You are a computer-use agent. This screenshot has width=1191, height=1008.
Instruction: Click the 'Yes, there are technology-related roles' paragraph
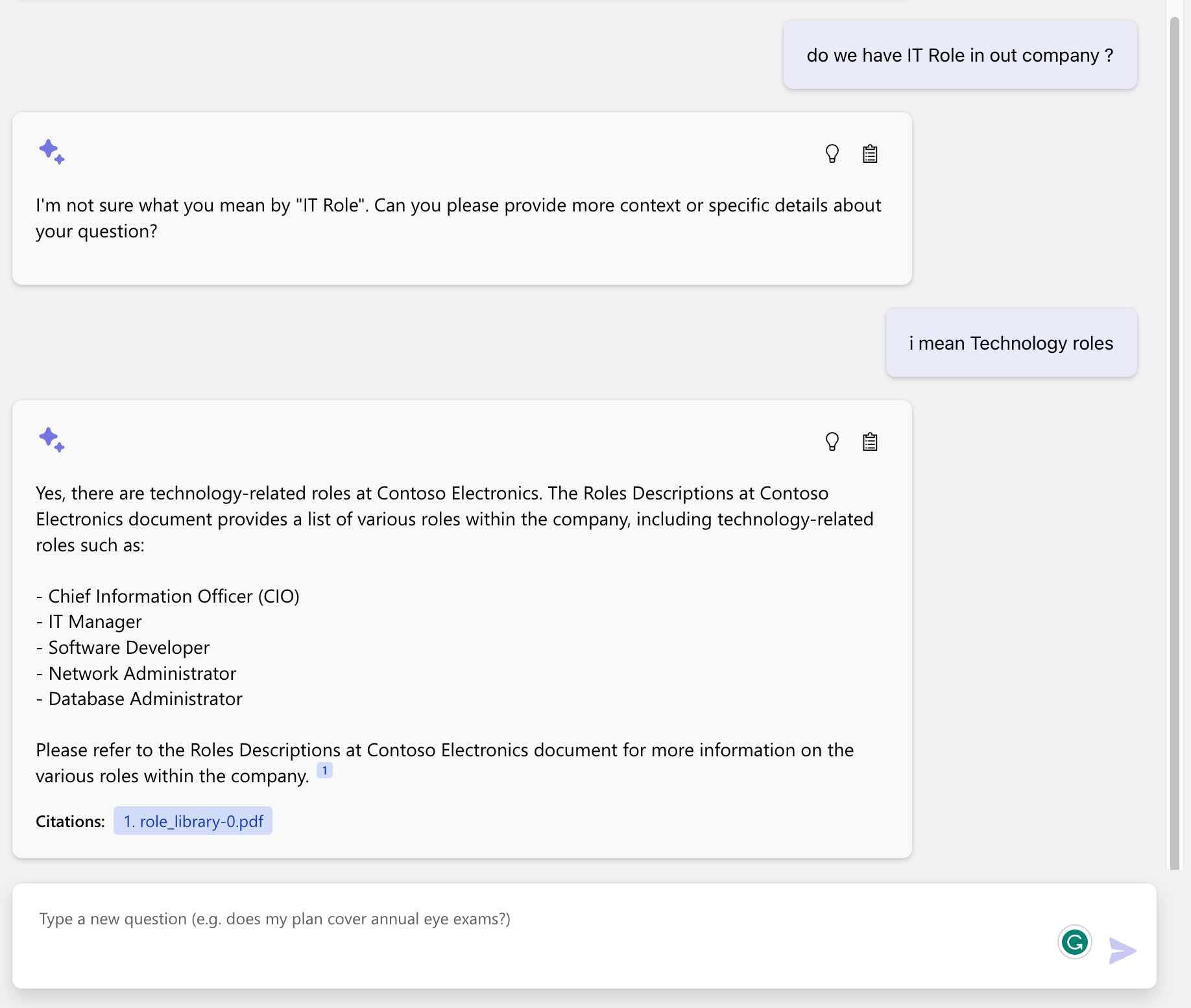[x=455, y=519]
